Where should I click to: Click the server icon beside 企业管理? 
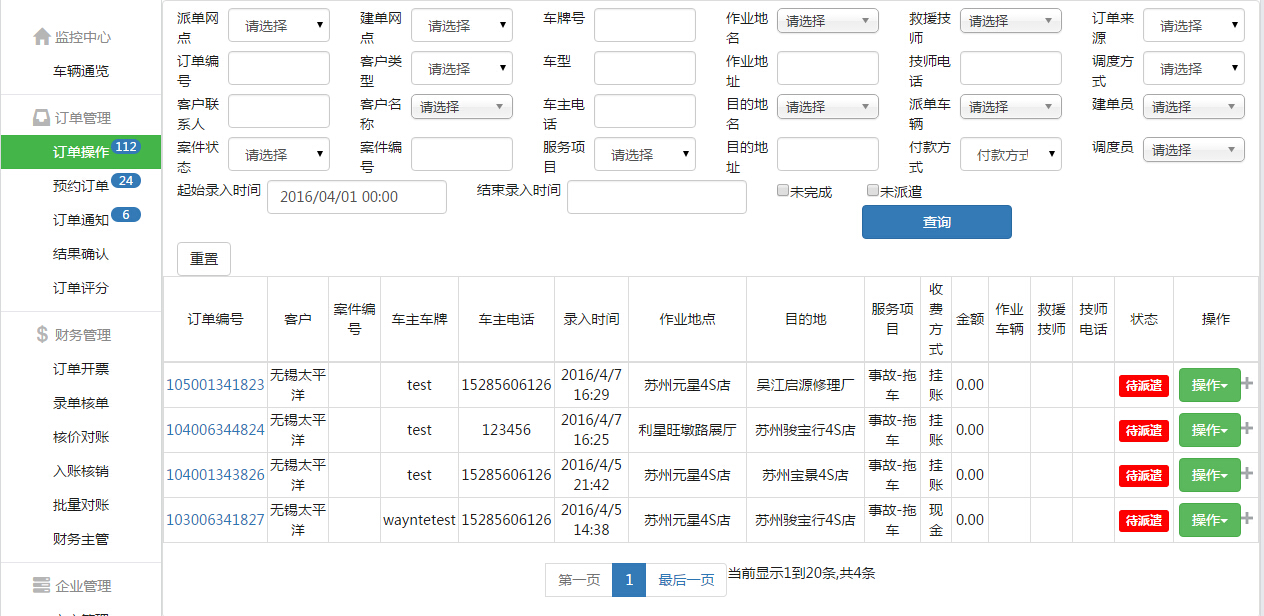pyautogui.click(x=41, y=586)
